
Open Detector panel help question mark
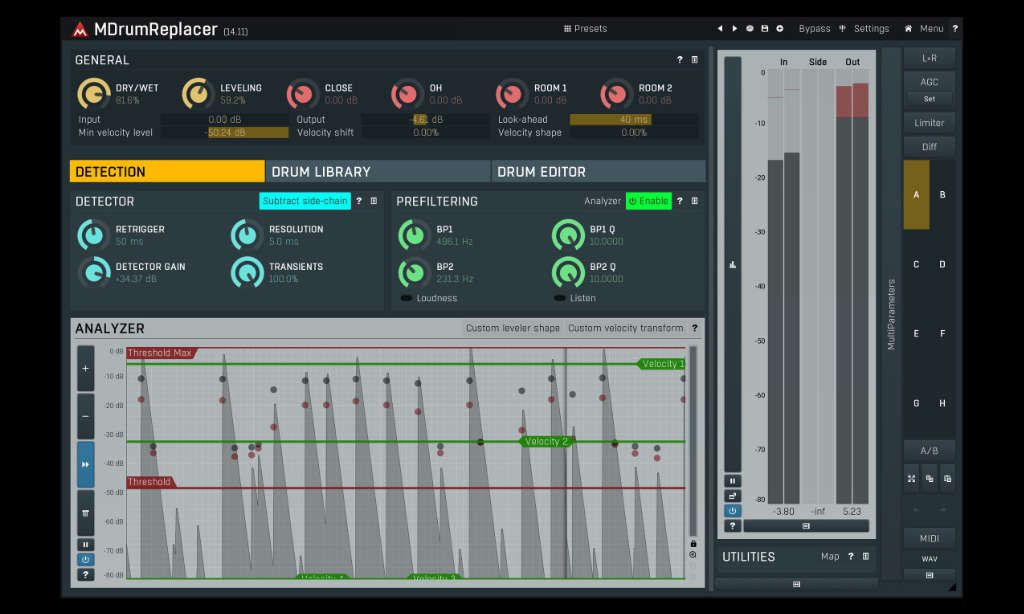pos(359,201)
